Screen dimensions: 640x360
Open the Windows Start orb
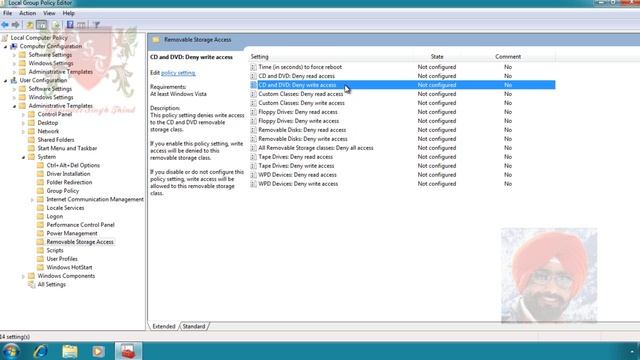(11, 351)
